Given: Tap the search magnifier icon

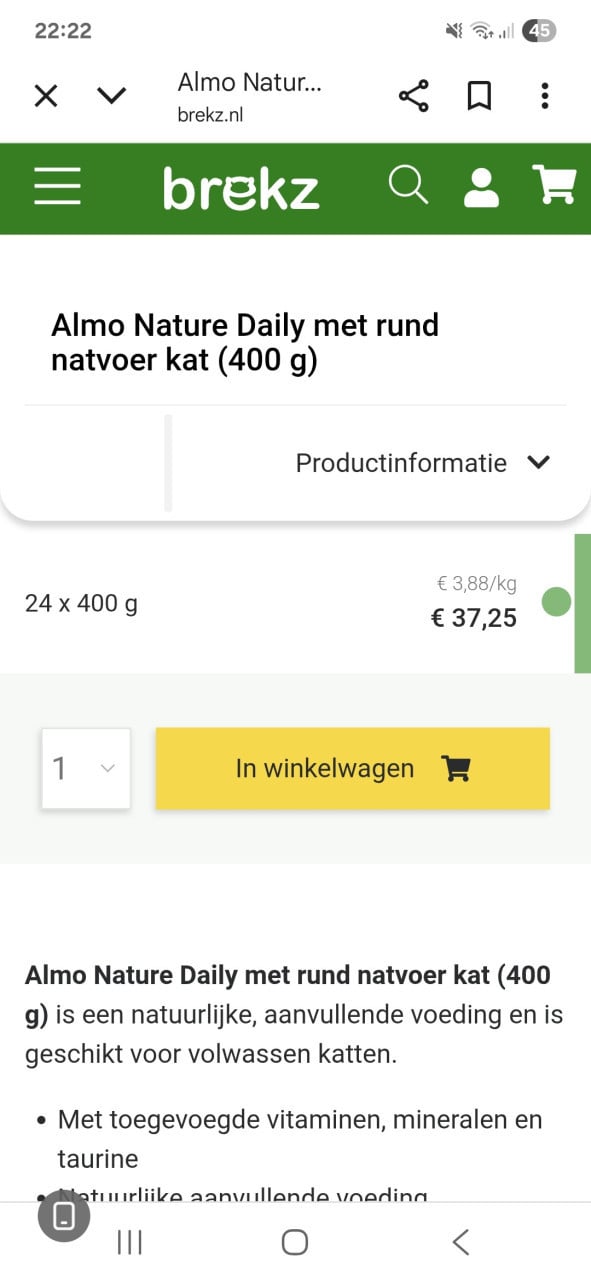Looking at the screenshot, I should tap(408, 186).
